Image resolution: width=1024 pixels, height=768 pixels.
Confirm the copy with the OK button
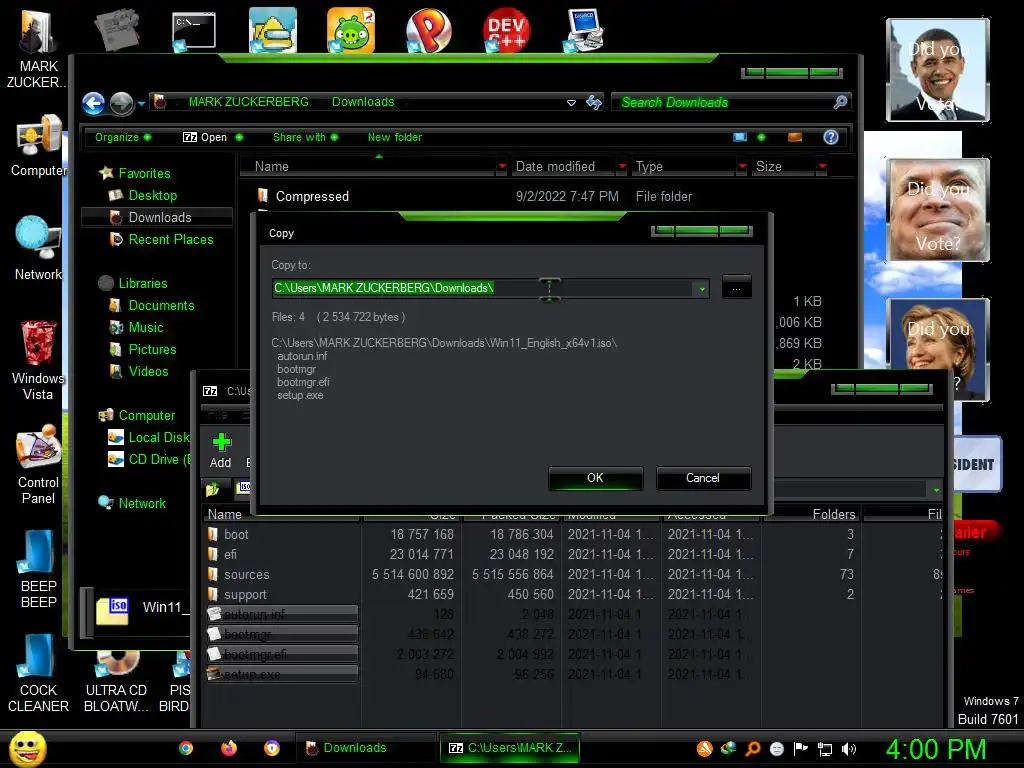pyautogui.click(x=596, y=478)
